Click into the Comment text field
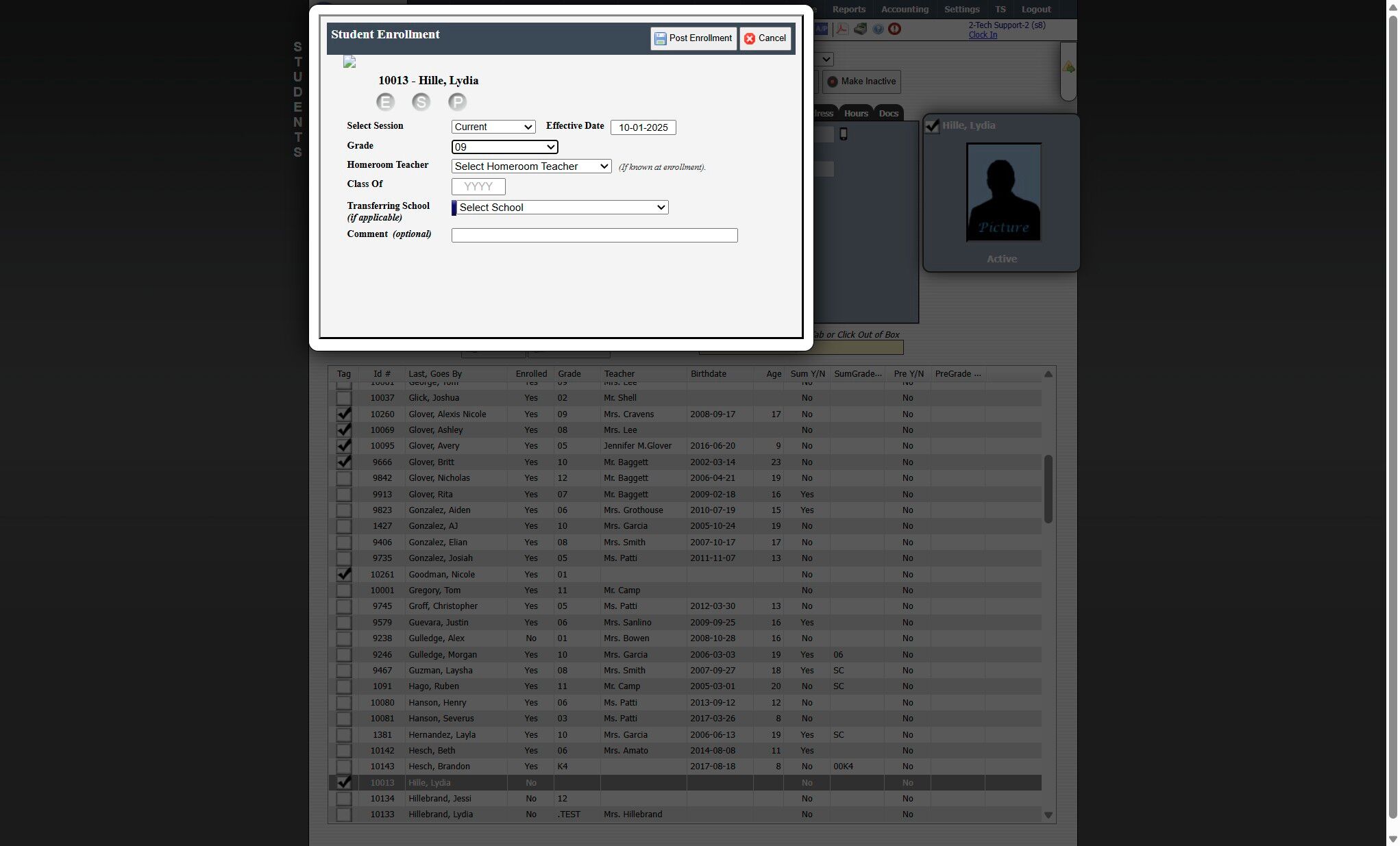Image resolution: width=1400 pixels, height=846 pixels. [594, 235]
